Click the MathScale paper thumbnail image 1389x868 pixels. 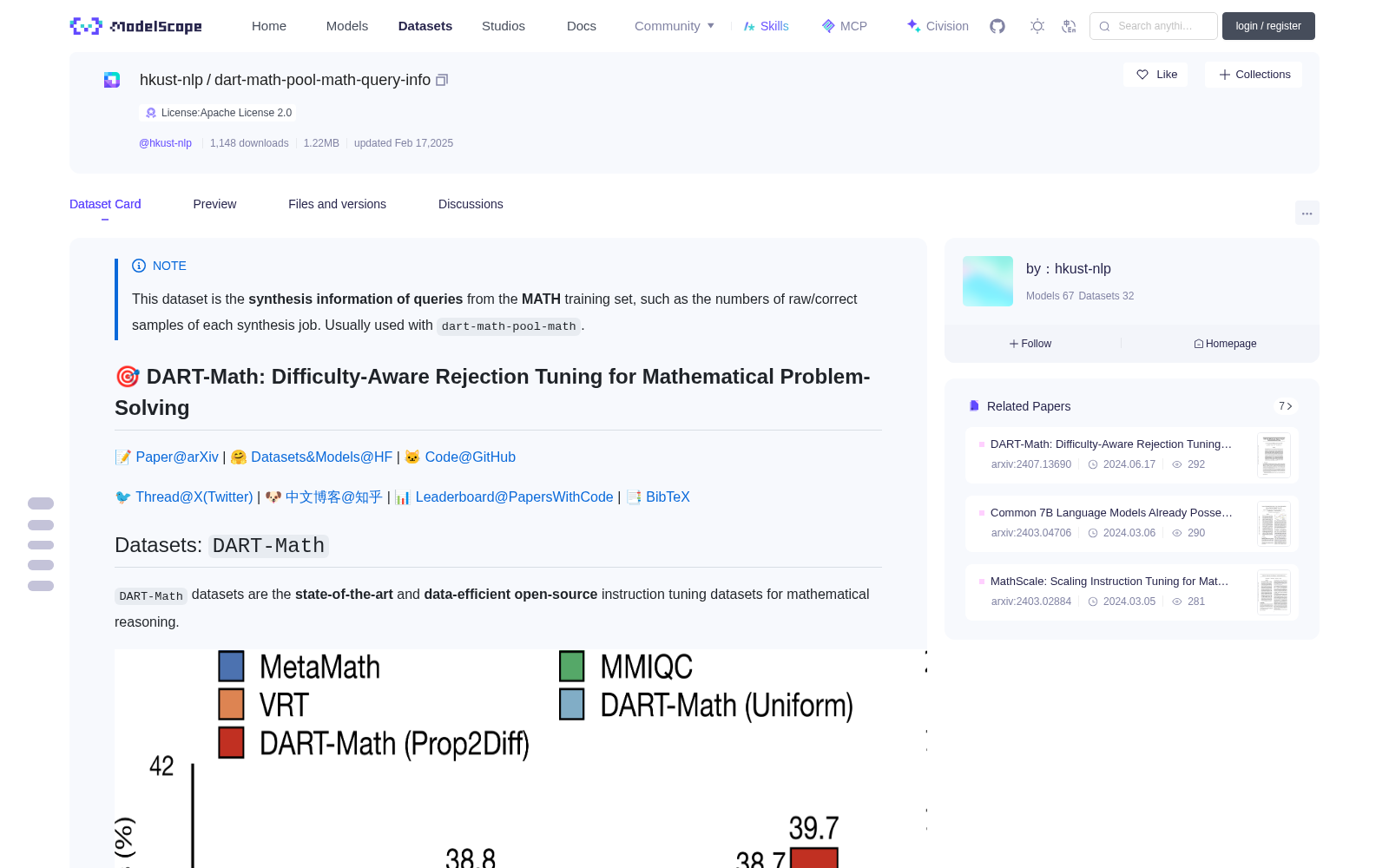1274,592
